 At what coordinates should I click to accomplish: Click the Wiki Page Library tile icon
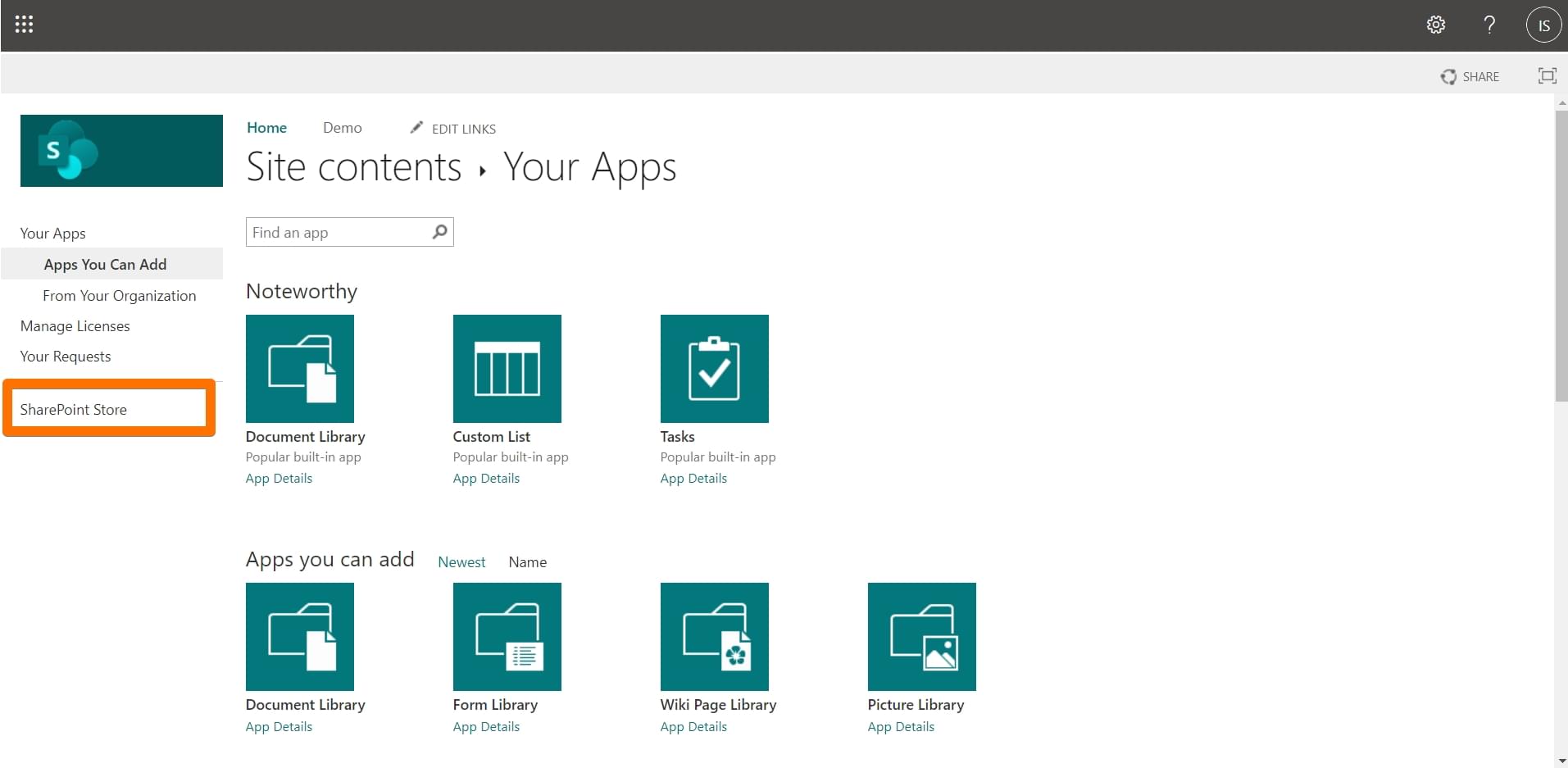pyautogui.click(x=715, y=637)
